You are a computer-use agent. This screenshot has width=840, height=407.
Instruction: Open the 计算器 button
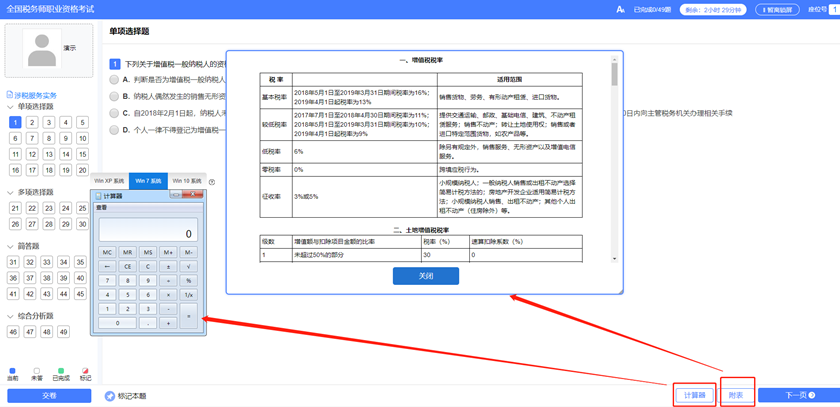point(694,395)
